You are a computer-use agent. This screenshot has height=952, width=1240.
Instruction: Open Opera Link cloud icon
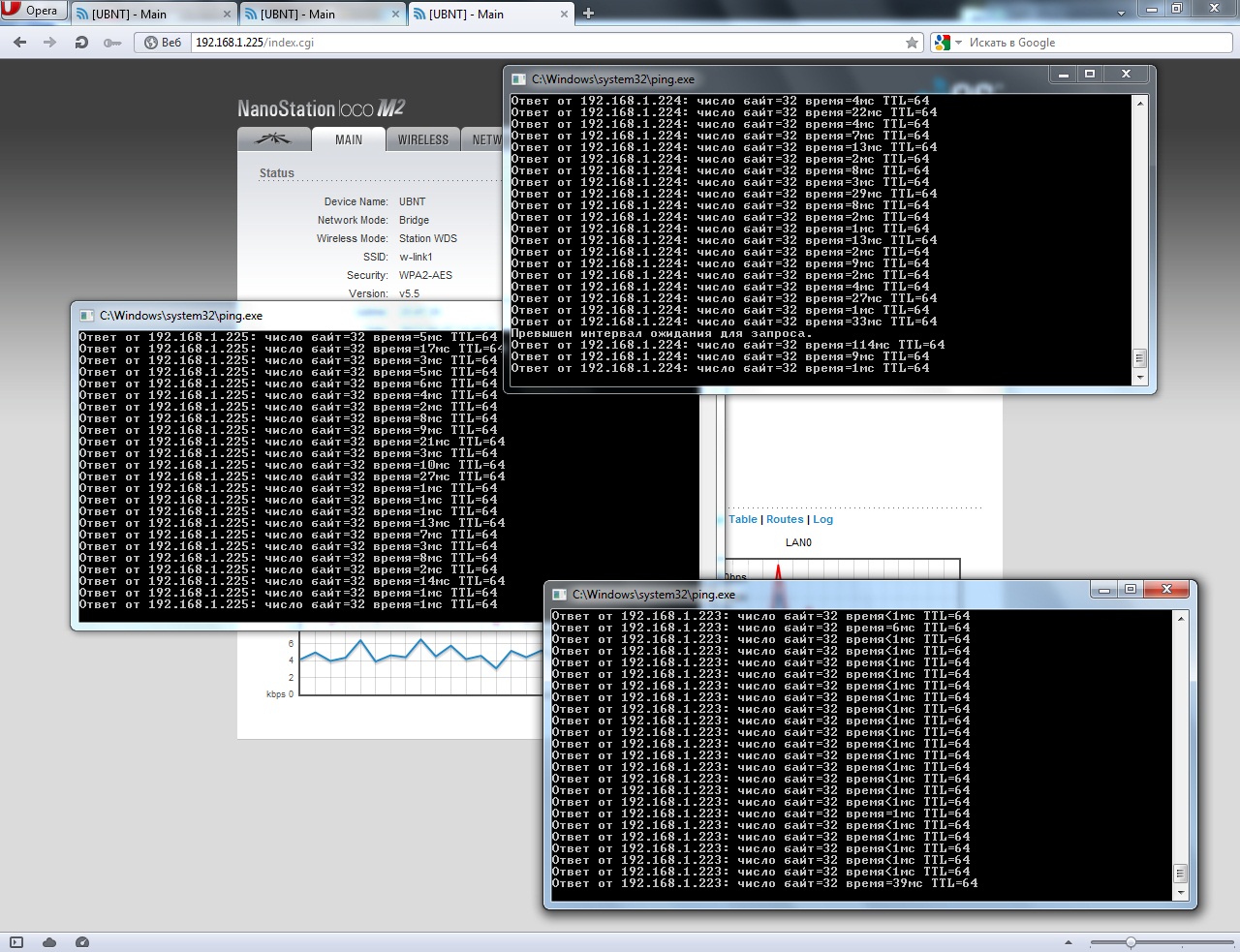[49, 942]
